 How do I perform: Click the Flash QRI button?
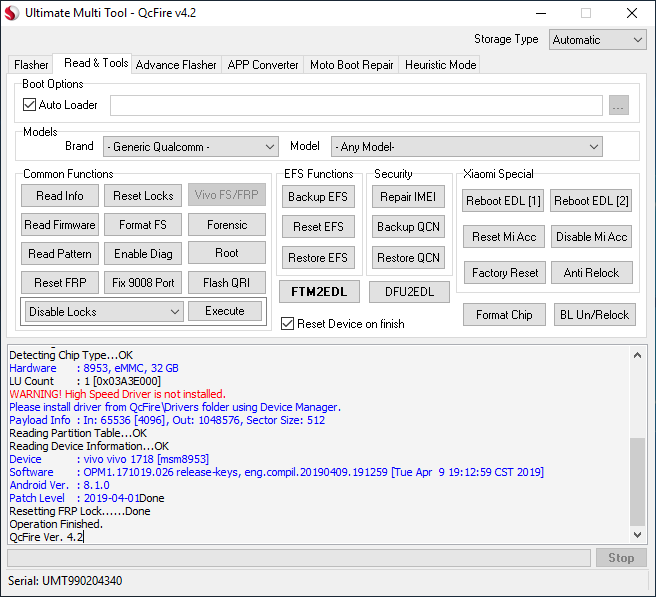click(x=227, y=282)
